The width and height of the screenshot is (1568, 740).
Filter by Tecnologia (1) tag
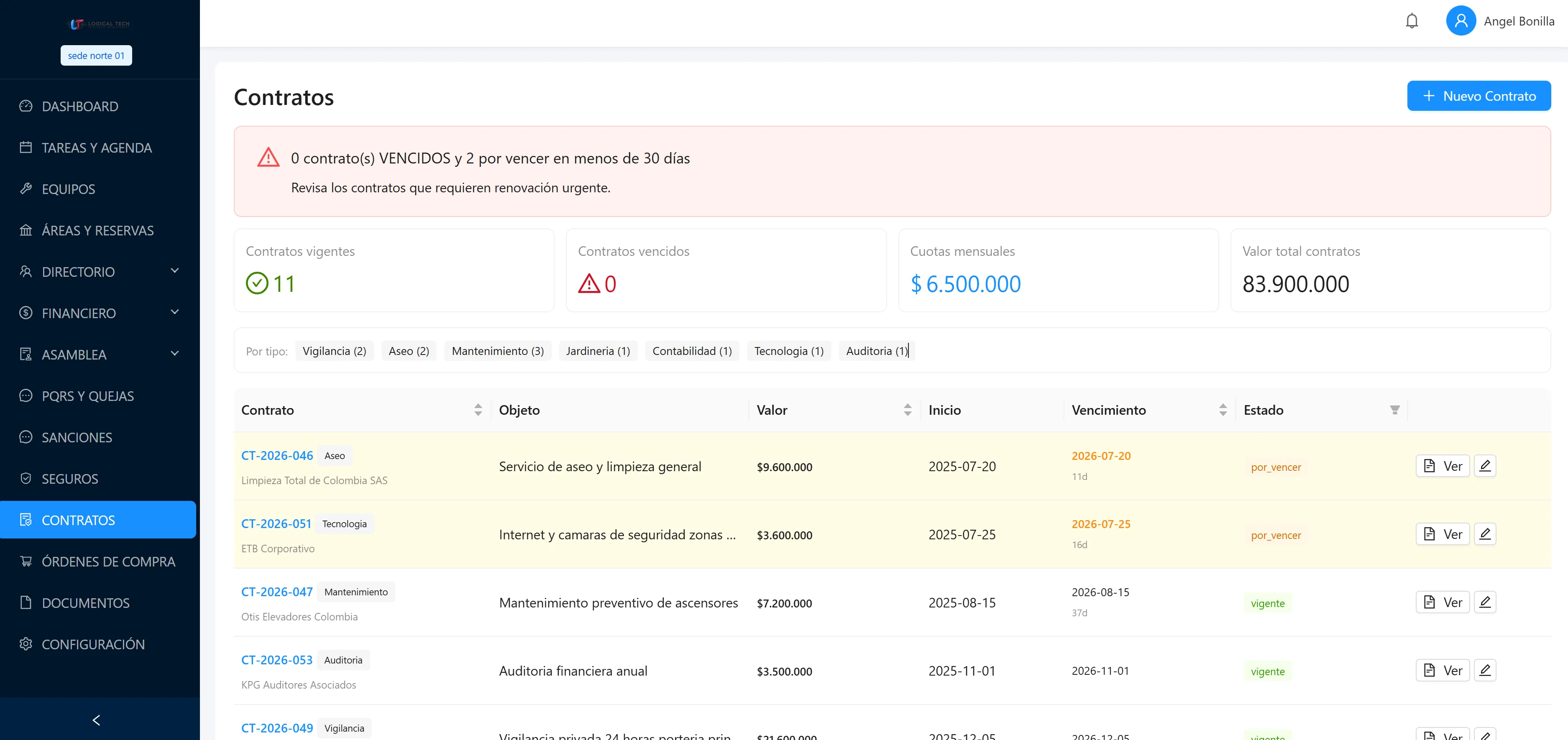point(789,351)
